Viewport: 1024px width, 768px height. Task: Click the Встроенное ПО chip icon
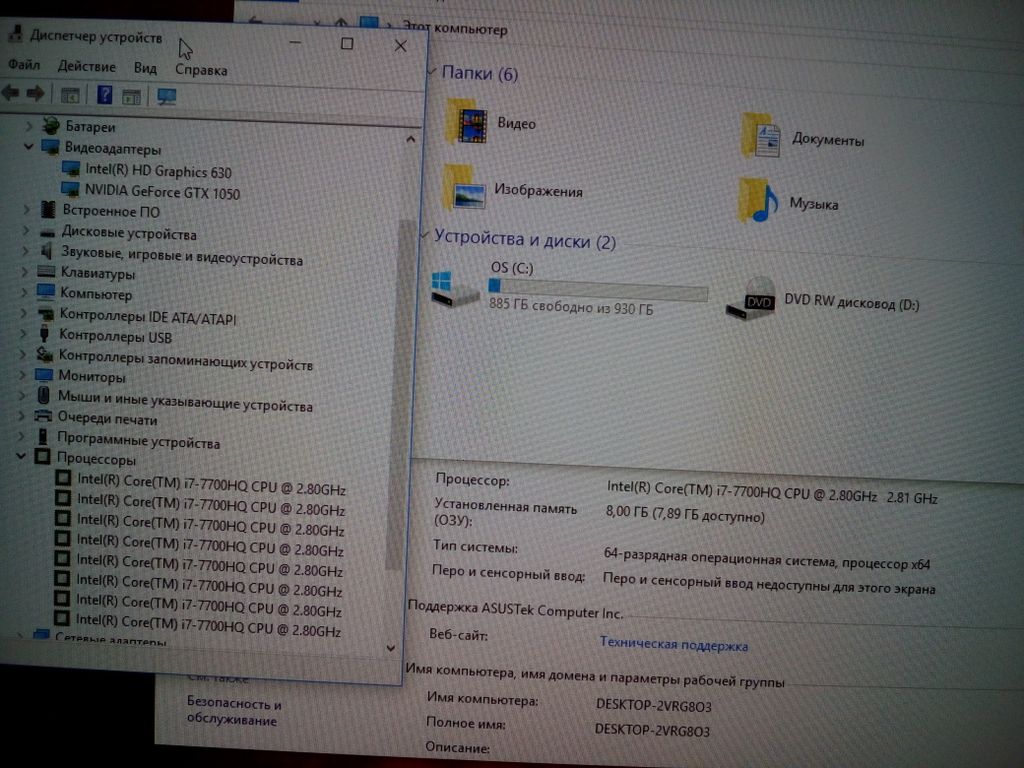48,210
